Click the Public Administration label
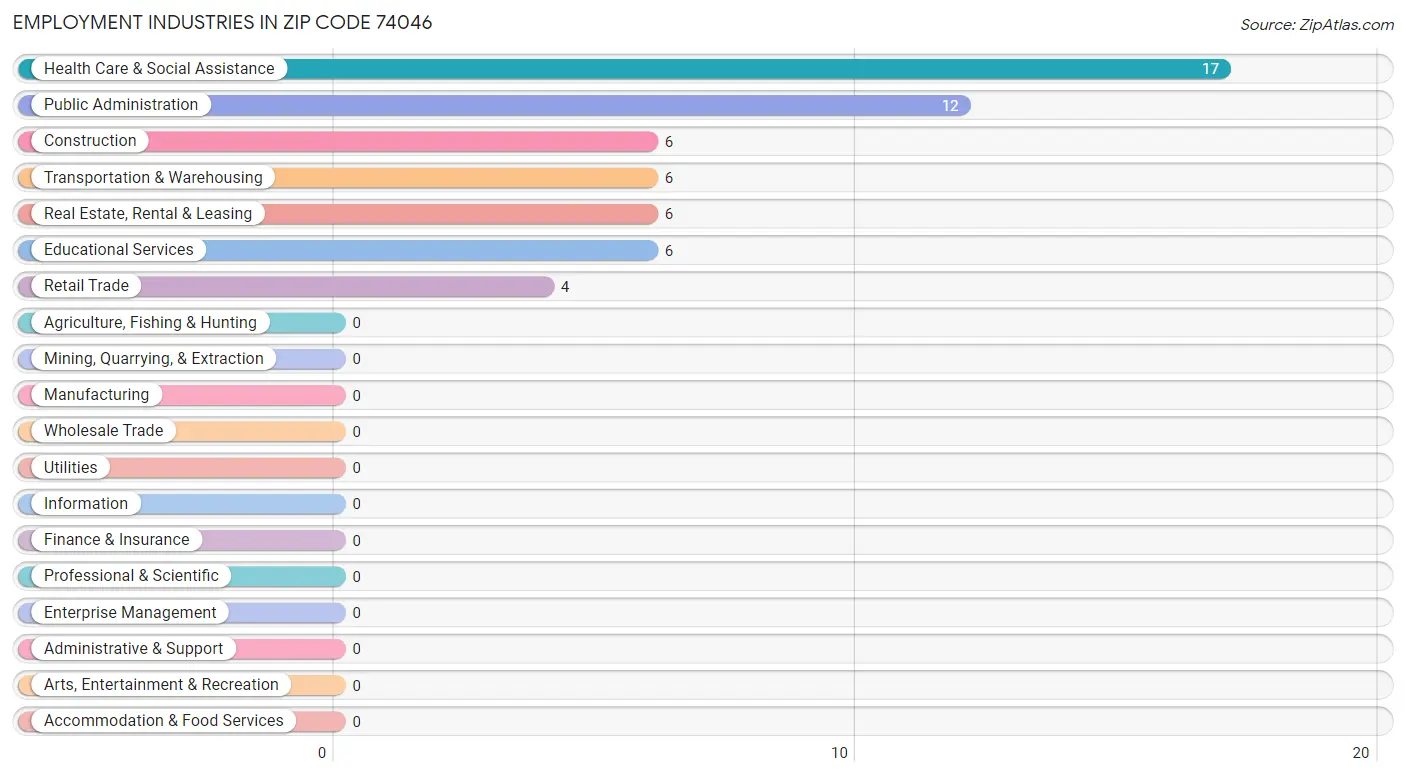 point(121,104)
